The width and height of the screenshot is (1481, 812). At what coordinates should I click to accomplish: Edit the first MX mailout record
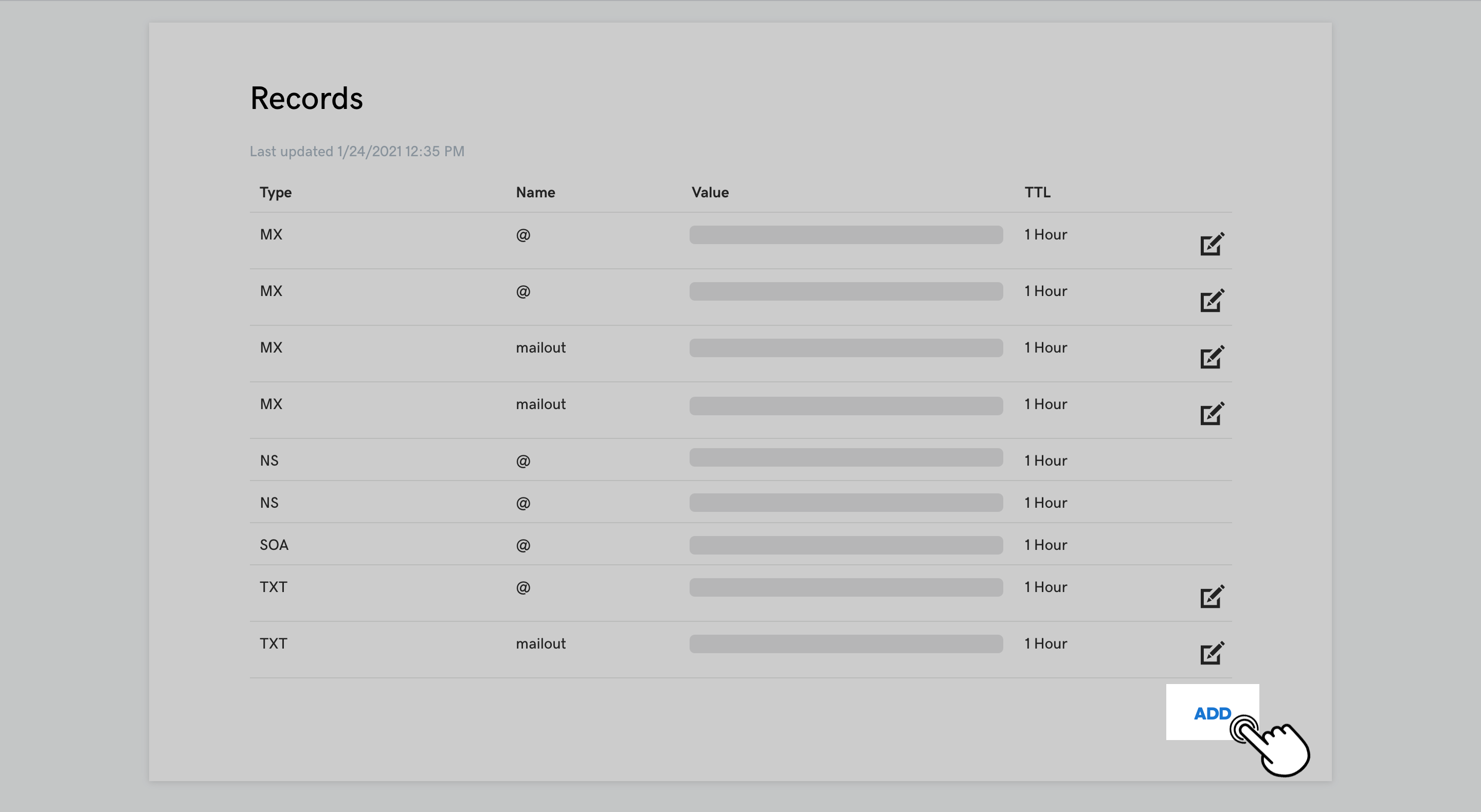coord(1212,356)
